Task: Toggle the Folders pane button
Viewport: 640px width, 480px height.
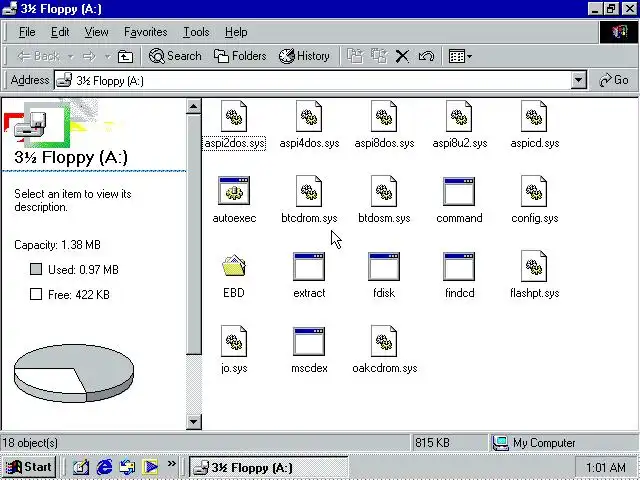Action: click(x=240, y=56)
